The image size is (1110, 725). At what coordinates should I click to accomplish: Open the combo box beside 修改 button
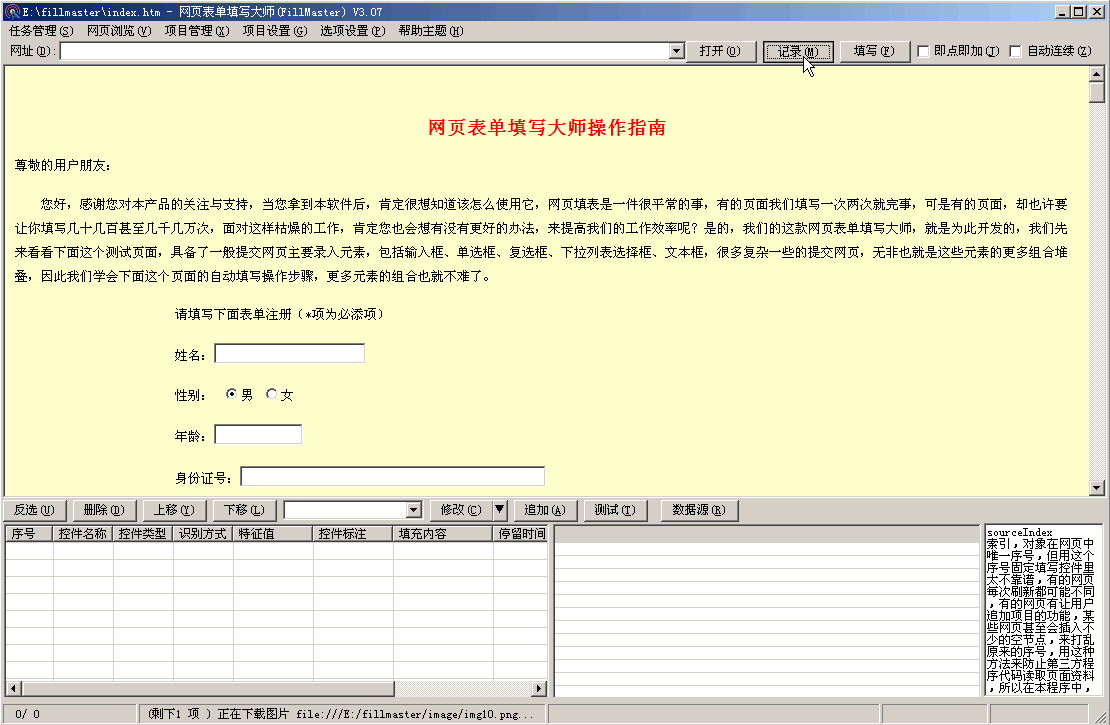[x=415, y=510]
